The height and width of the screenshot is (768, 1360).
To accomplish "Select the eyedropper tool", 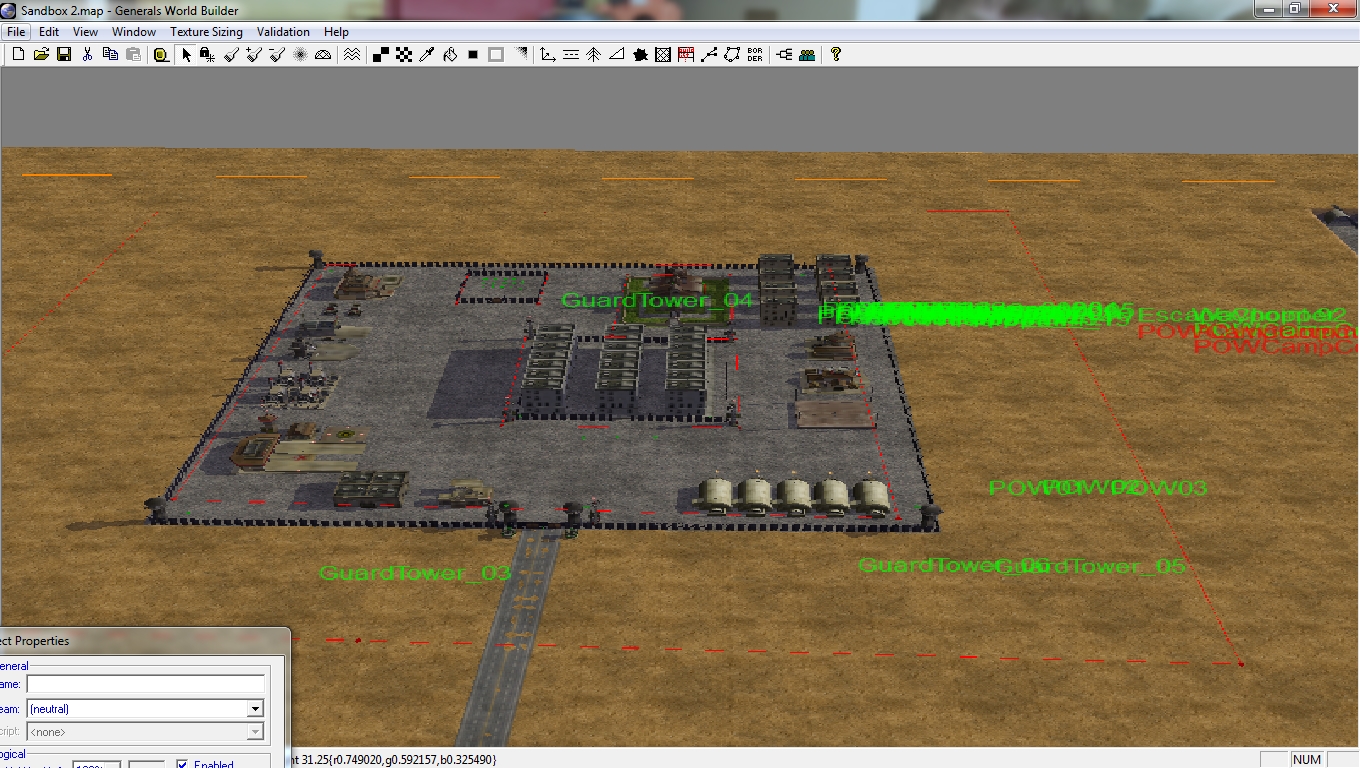I will pyautogui.click(x=427, y=55).
